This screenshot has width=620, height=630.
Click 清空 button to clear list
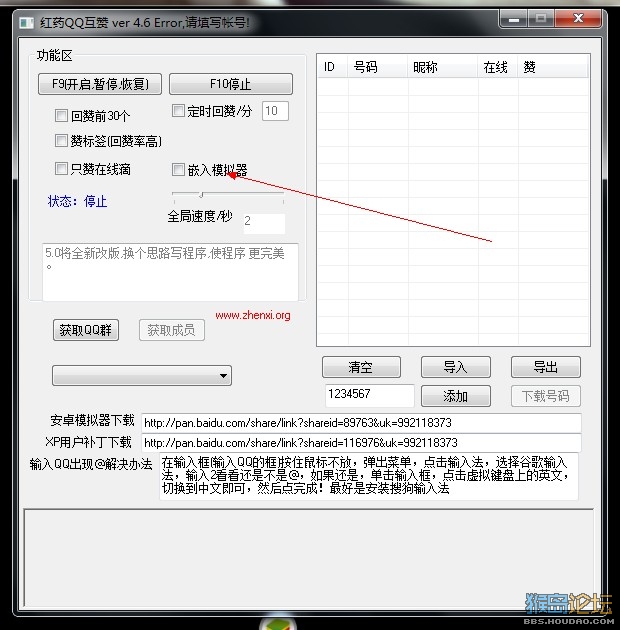coord(361,367)
